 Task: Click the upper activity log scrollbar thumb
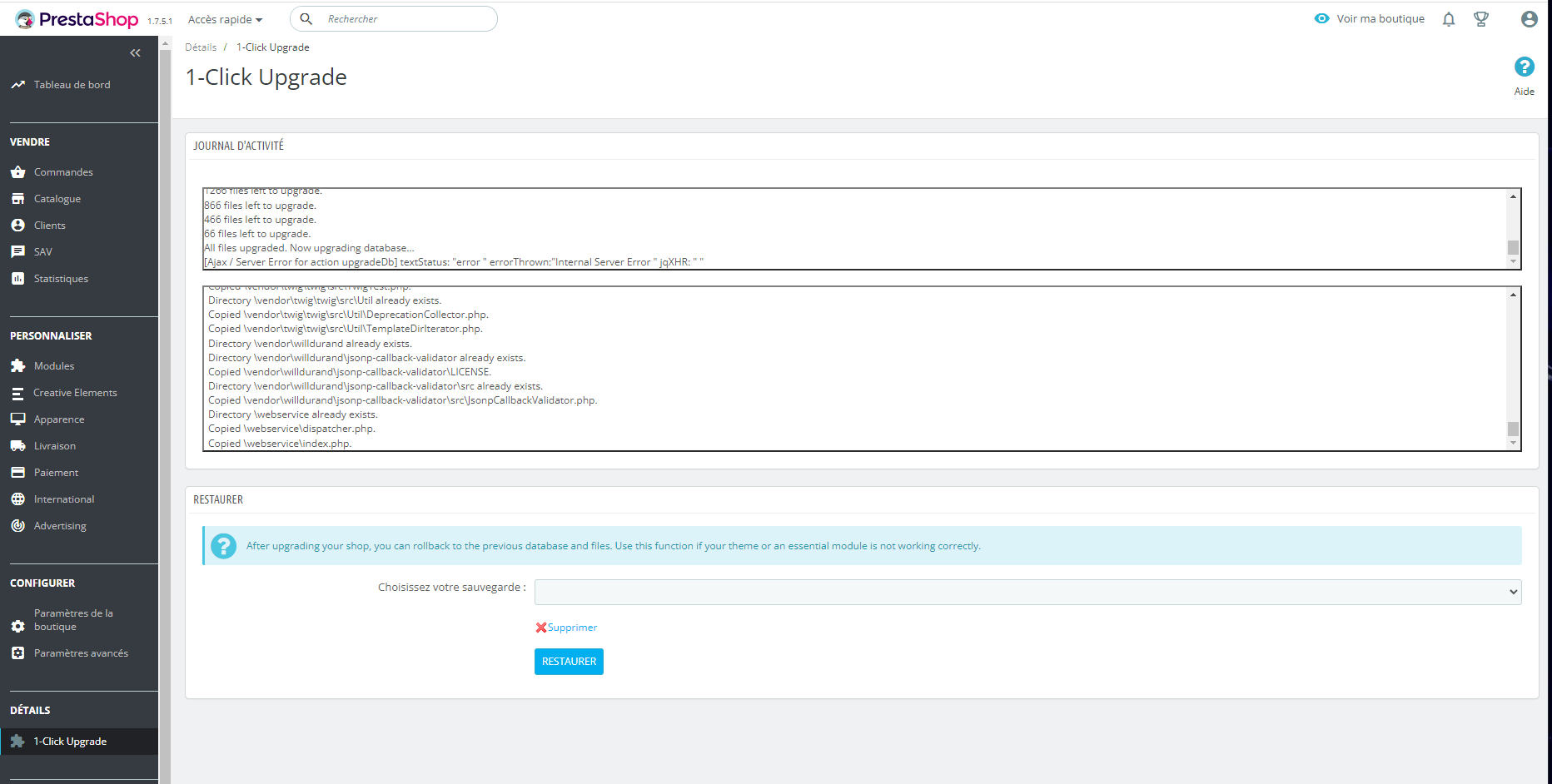1514,247
